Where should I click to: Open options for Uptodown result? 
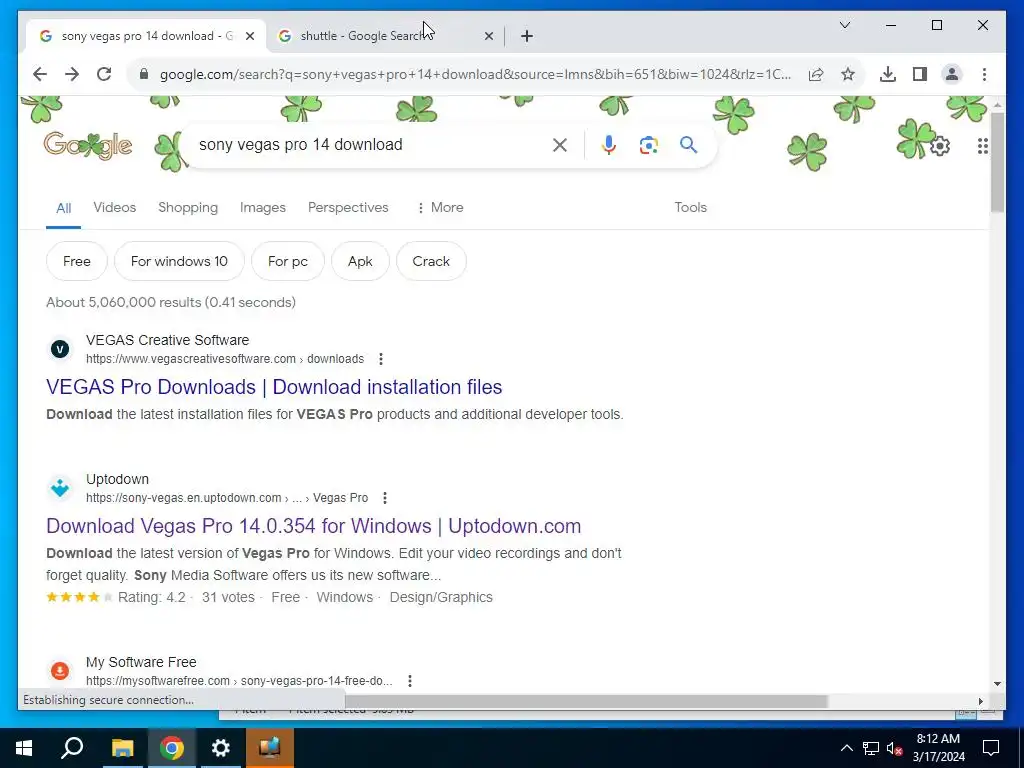[x=385, y=498]
